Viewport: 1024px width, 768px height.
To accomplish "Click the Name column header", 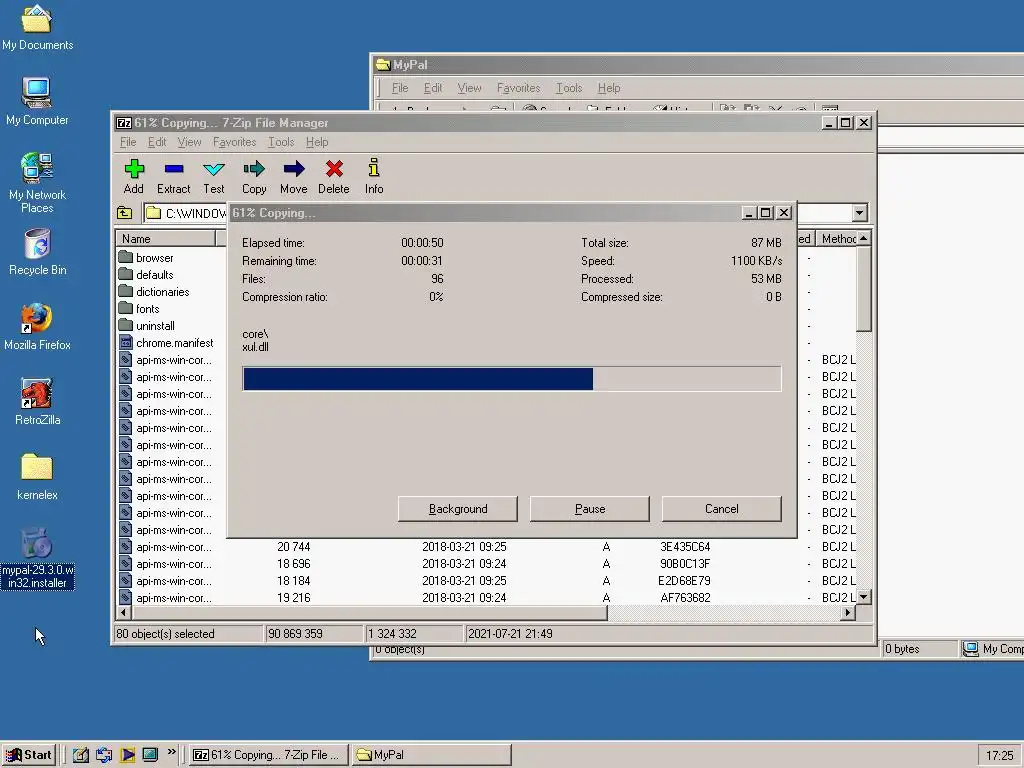I will pyautogui.click(x=166, y=239).
